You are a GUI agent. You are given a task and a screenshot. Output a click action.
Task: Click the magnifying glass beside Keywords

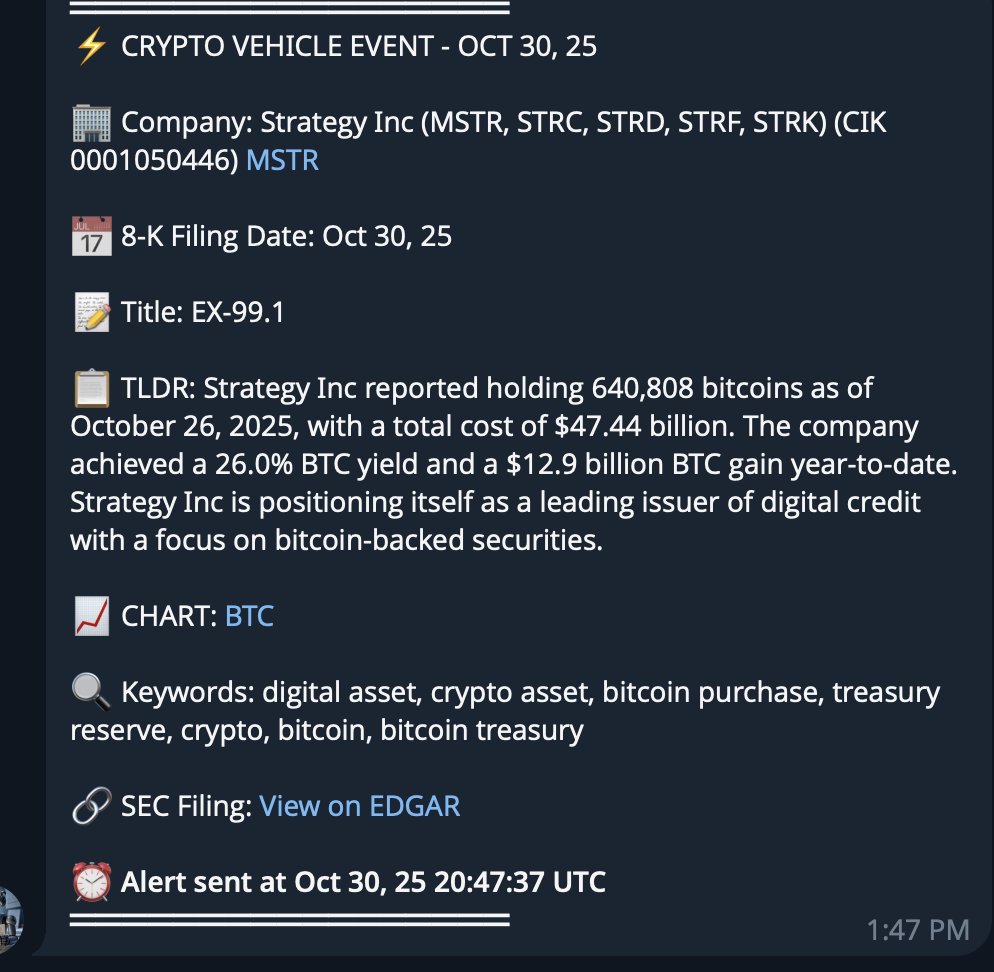point(91,692)
